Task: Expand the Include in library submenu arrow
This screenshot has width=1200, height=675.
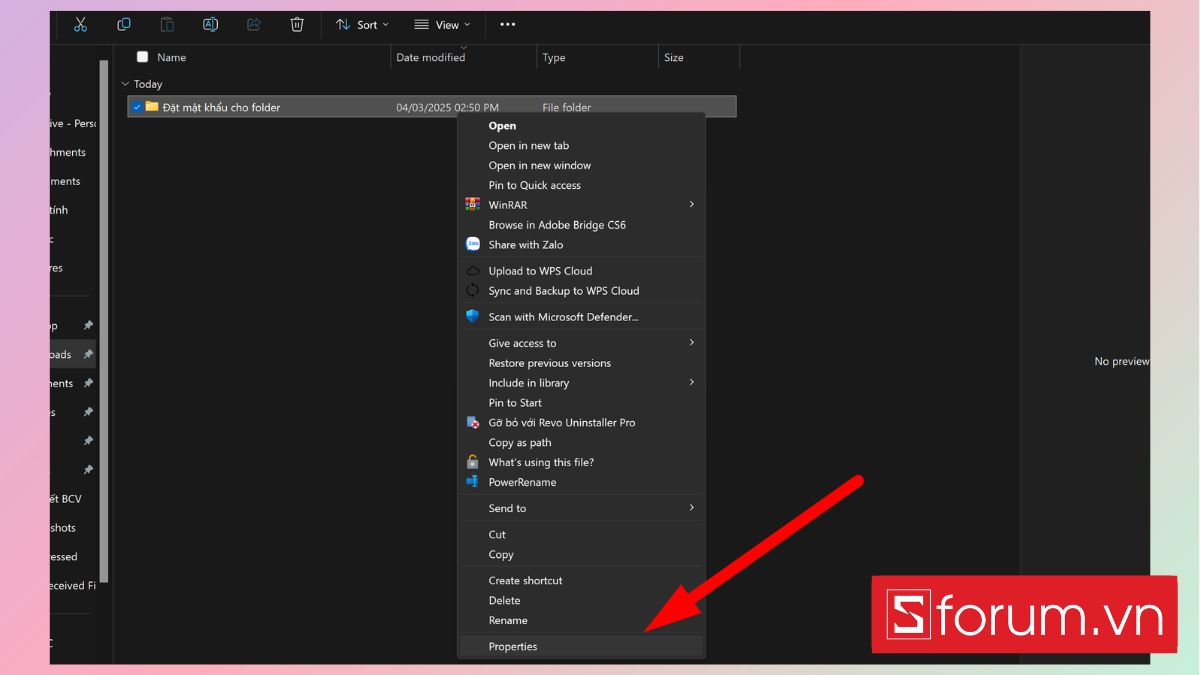Action: tap(691, 383)
